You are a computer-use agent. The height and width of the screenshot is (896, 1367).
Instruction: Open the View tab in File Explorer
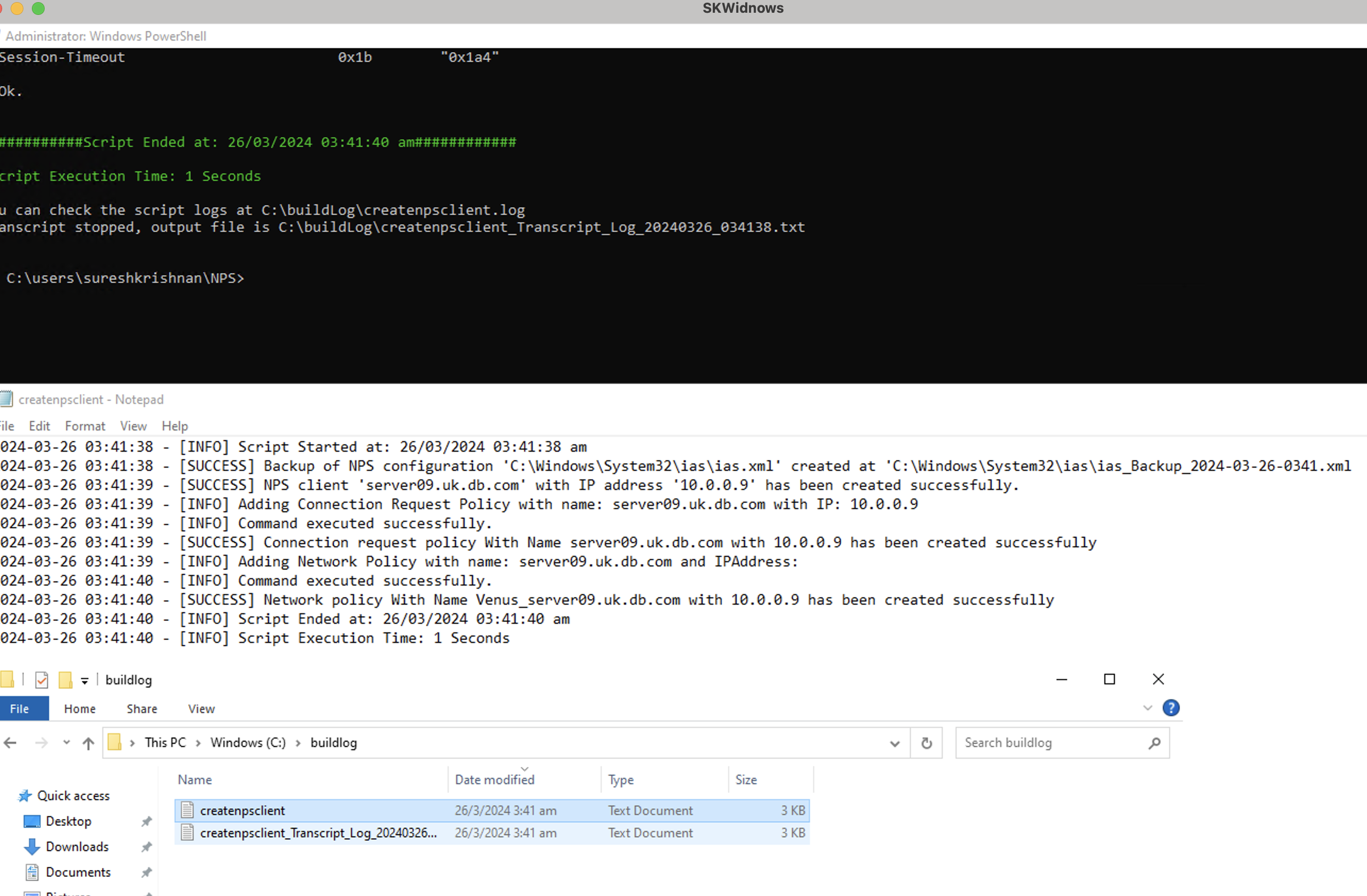coord(200,709)
